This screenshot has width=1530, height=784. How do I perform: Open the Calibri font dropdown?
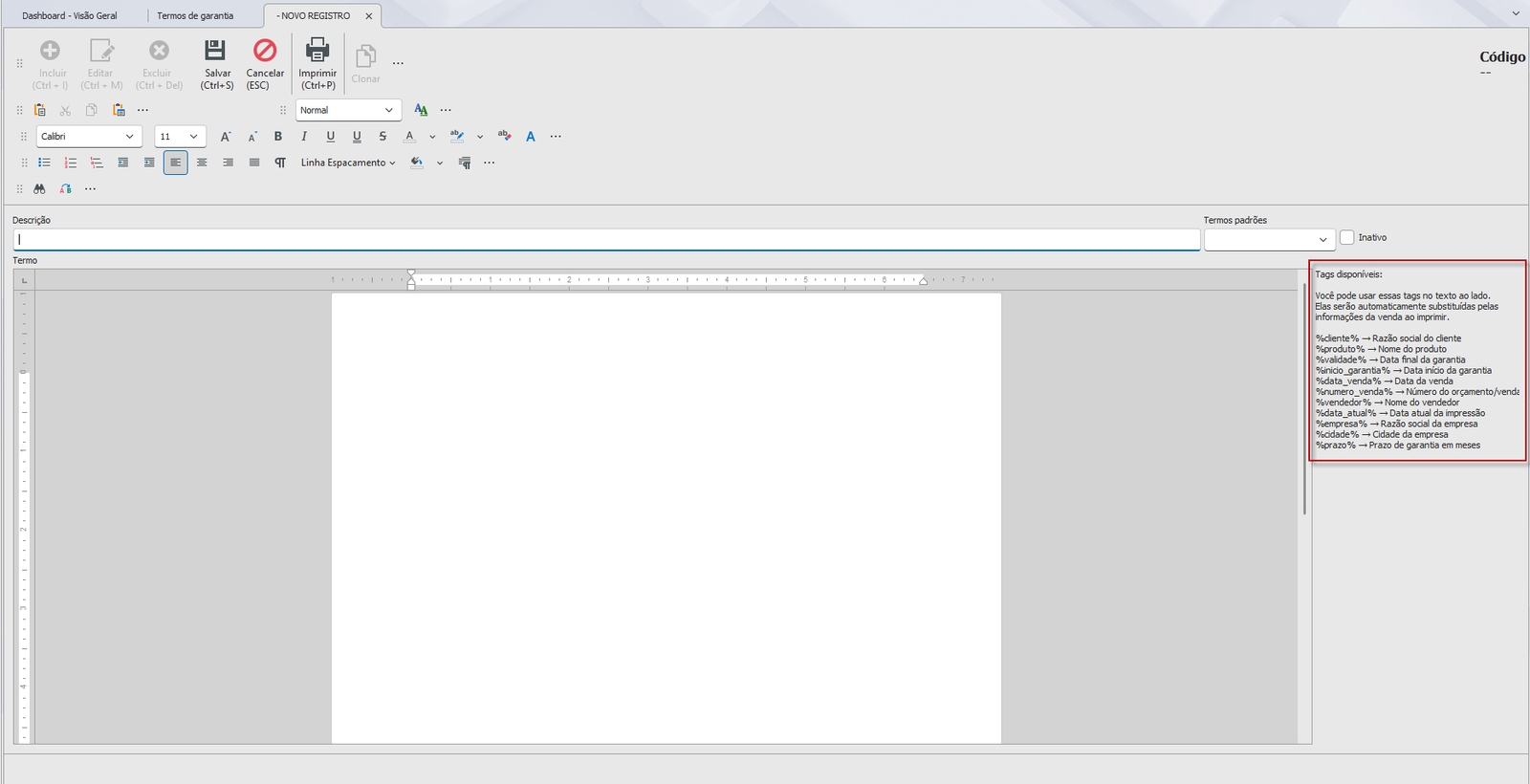click(x=89, y=137)
